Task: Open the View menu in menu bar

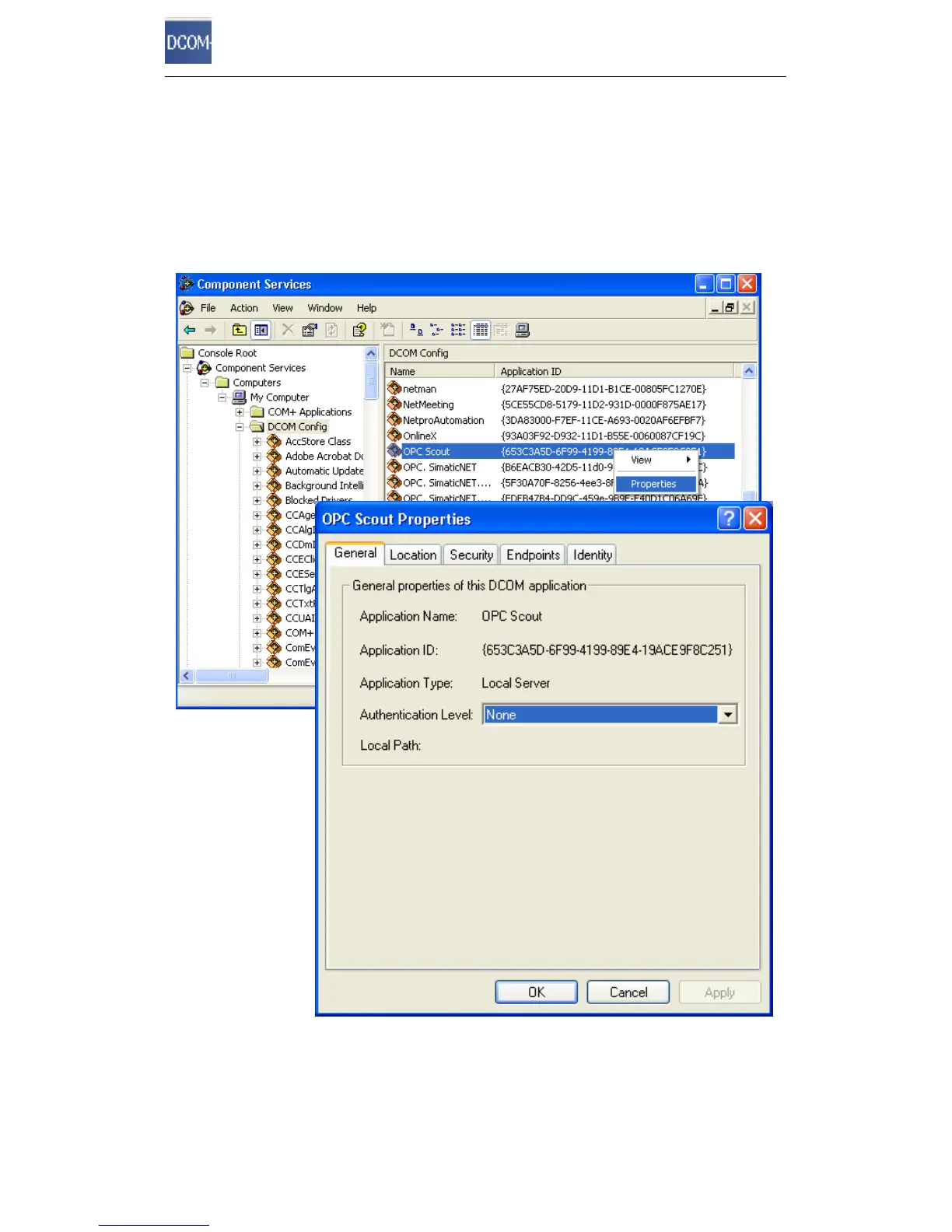Action: tap(282, 308)
